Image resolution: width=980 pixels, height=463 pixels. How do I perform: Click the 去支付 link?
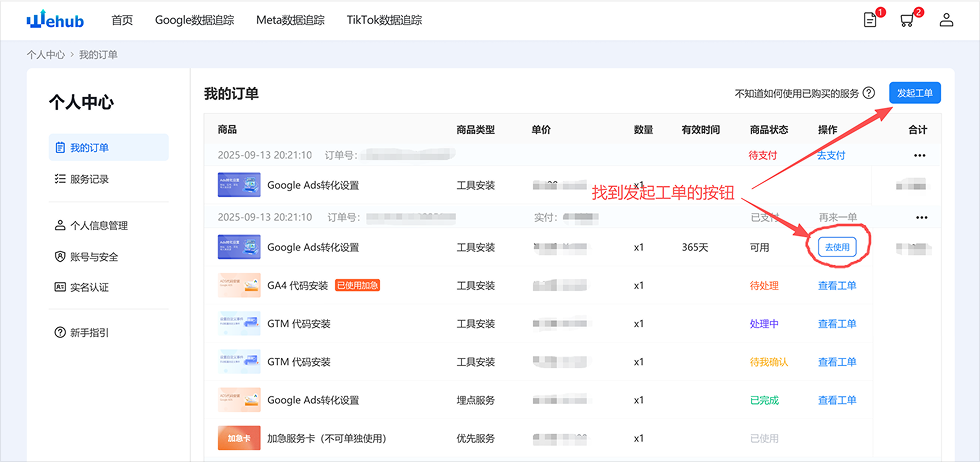pyautogui.click(x=831, y=155)
